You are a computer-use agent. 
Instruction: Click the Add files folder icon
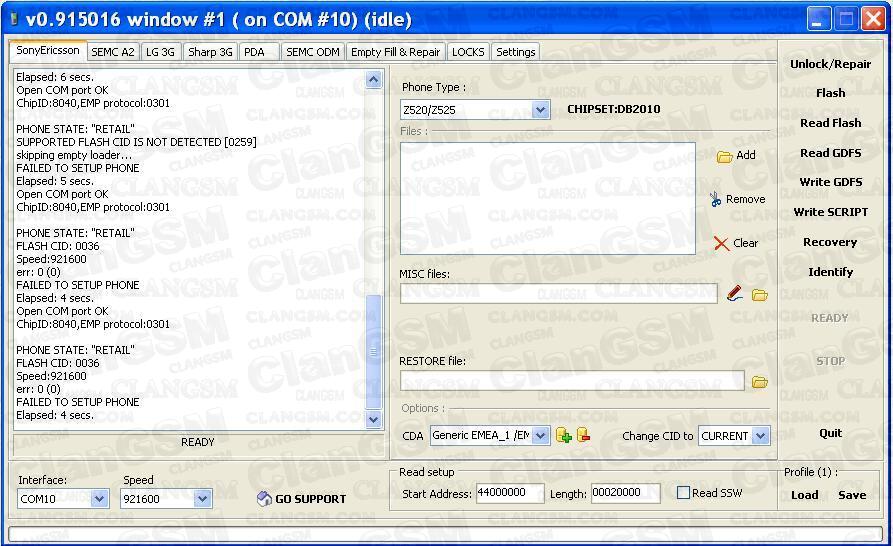pos(724,157)
